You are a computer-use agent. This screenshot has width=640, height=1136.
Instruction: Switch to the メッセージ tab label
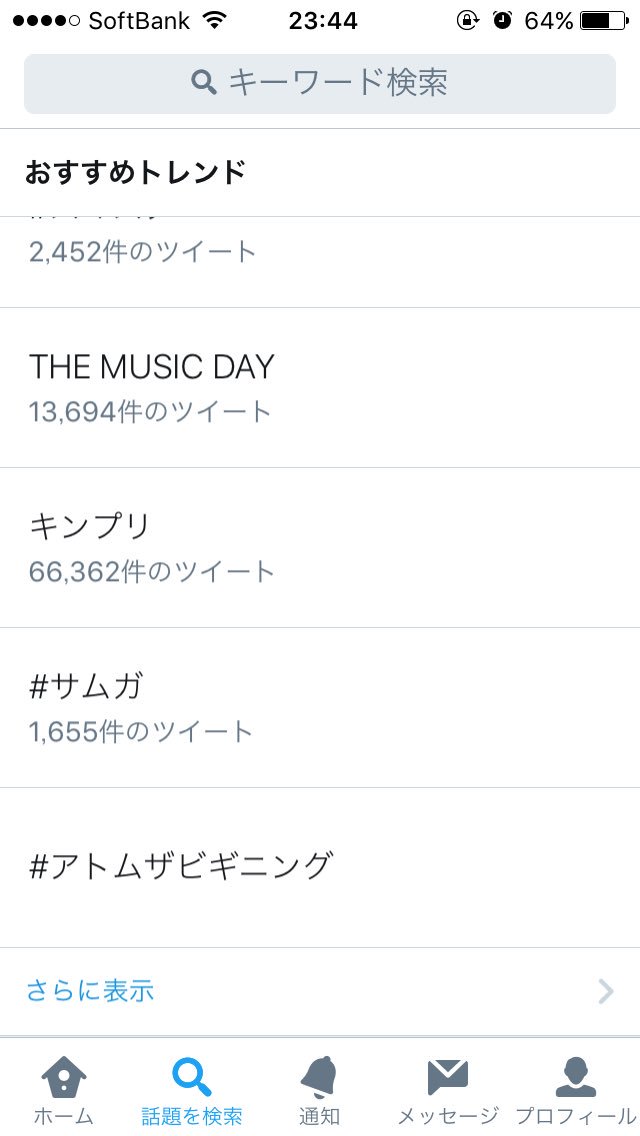pos(447,1116)
